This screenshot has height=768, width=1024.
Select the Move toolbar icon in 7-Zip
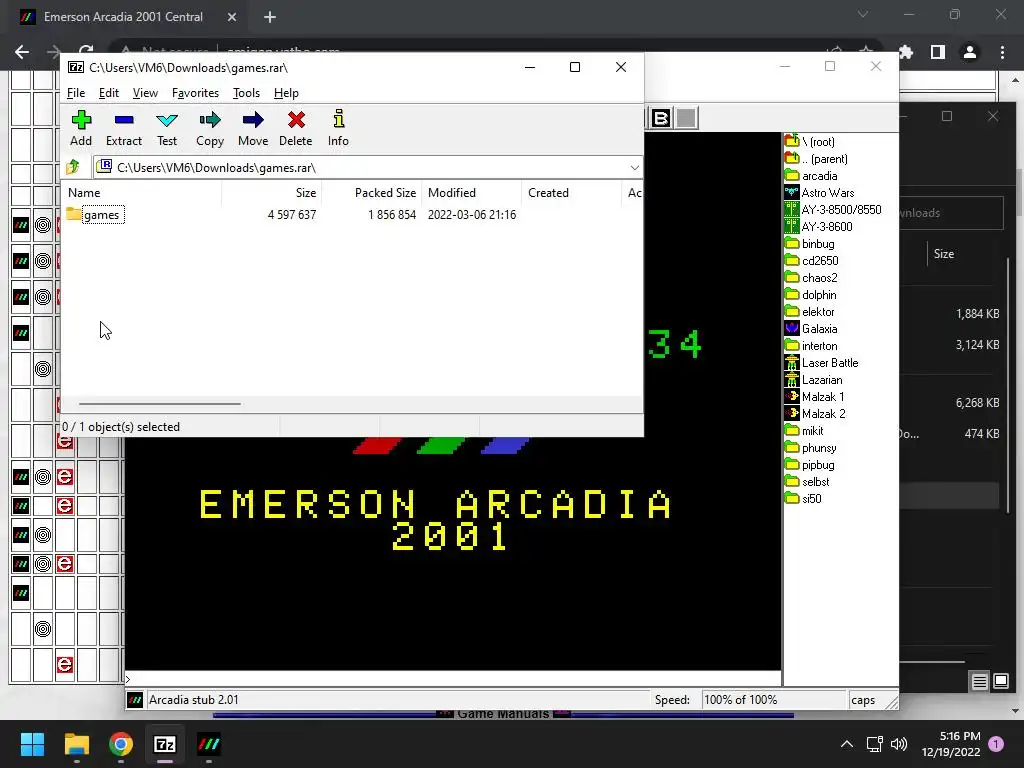253,129
